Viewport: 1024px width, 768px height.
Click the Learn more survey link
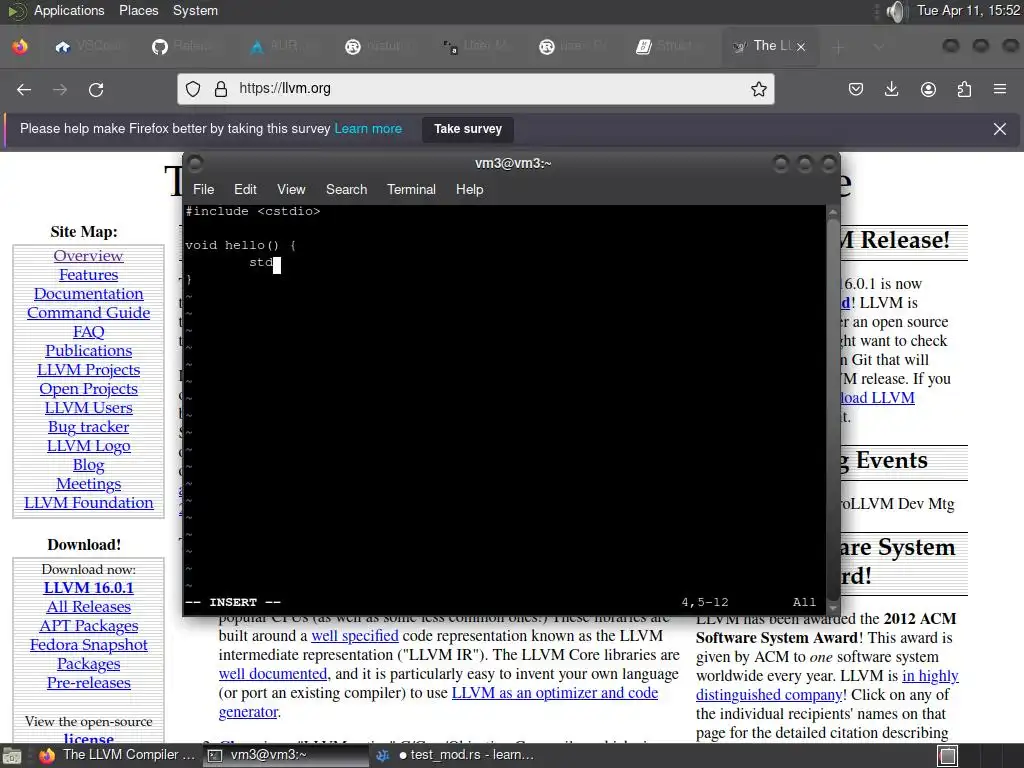coord(368,129)
